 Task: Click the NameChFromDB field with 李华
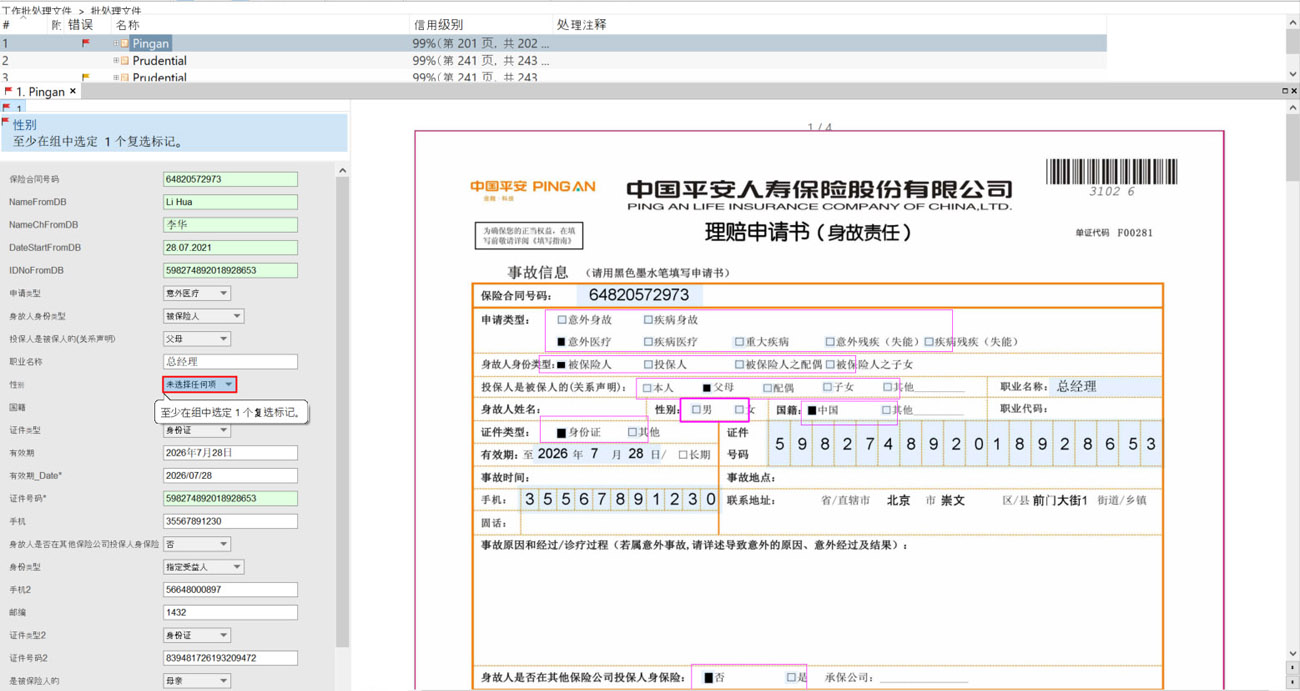(230, 225)
